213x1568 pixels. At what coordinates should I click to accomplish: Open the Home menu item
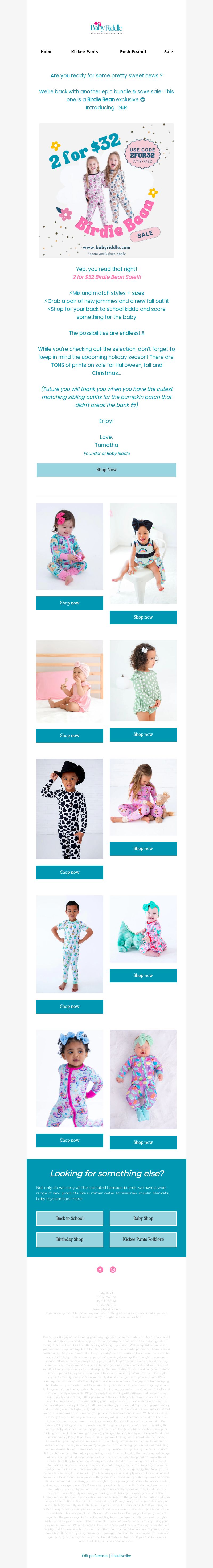coord(46,52)
